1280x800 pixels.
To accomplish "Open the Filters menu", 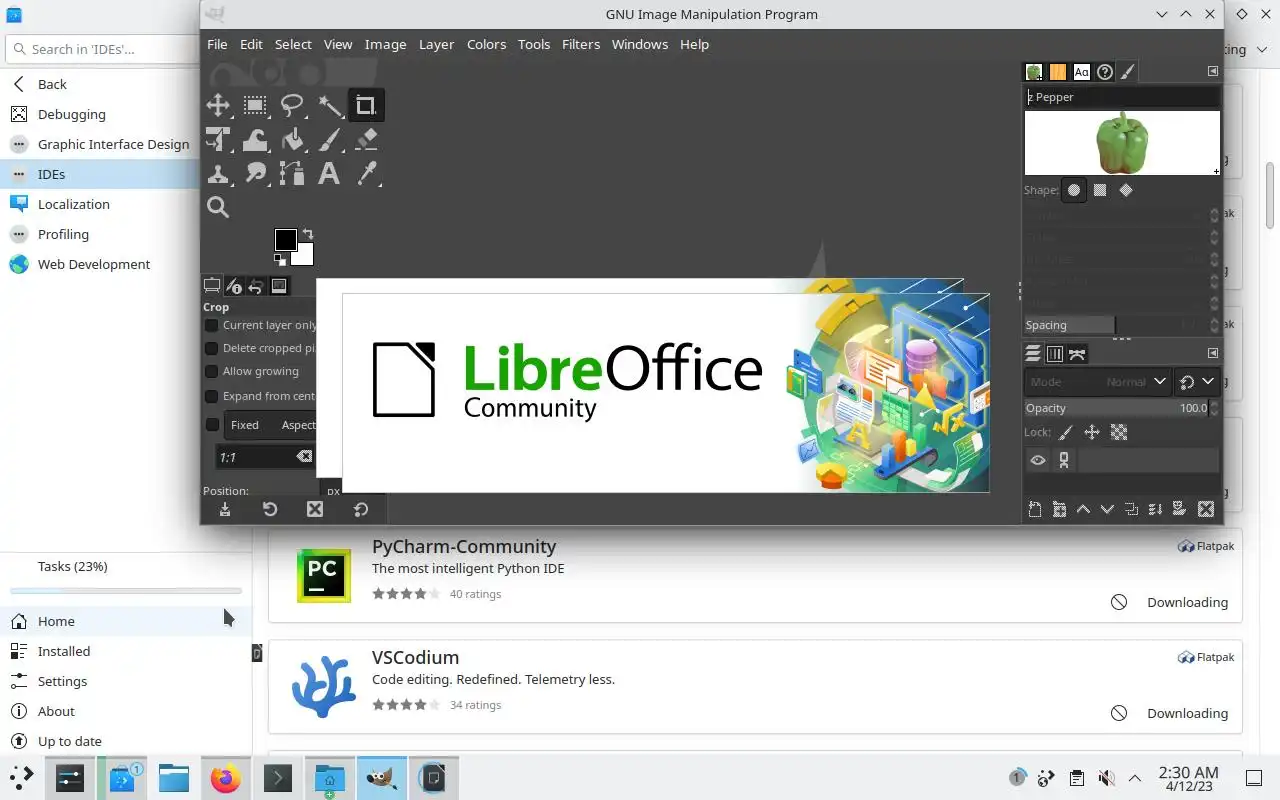I will pyautogui.click(x=581, y=44).
